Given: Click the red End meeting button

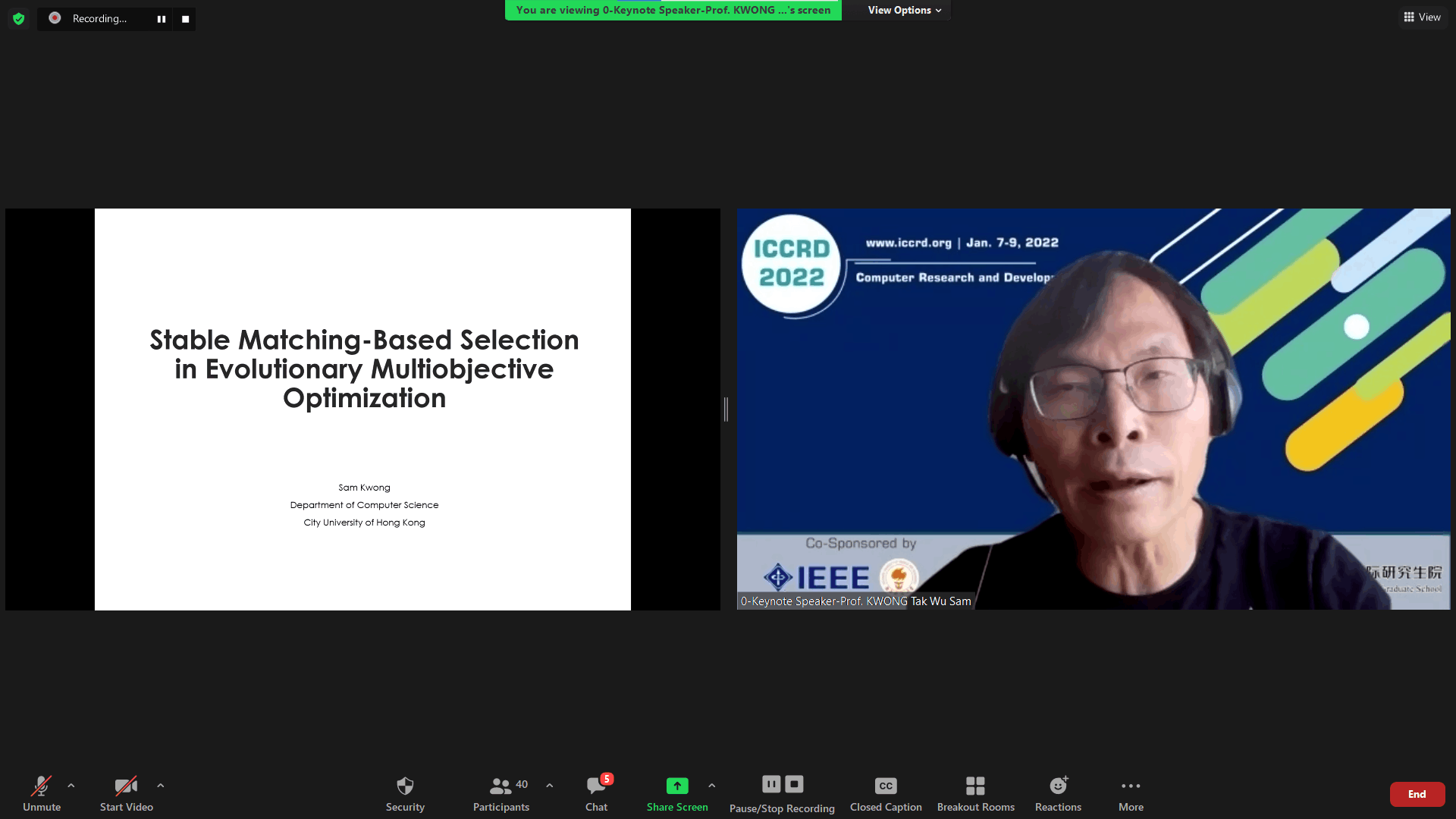Looking at the screenshot, I should [1417, 794].
